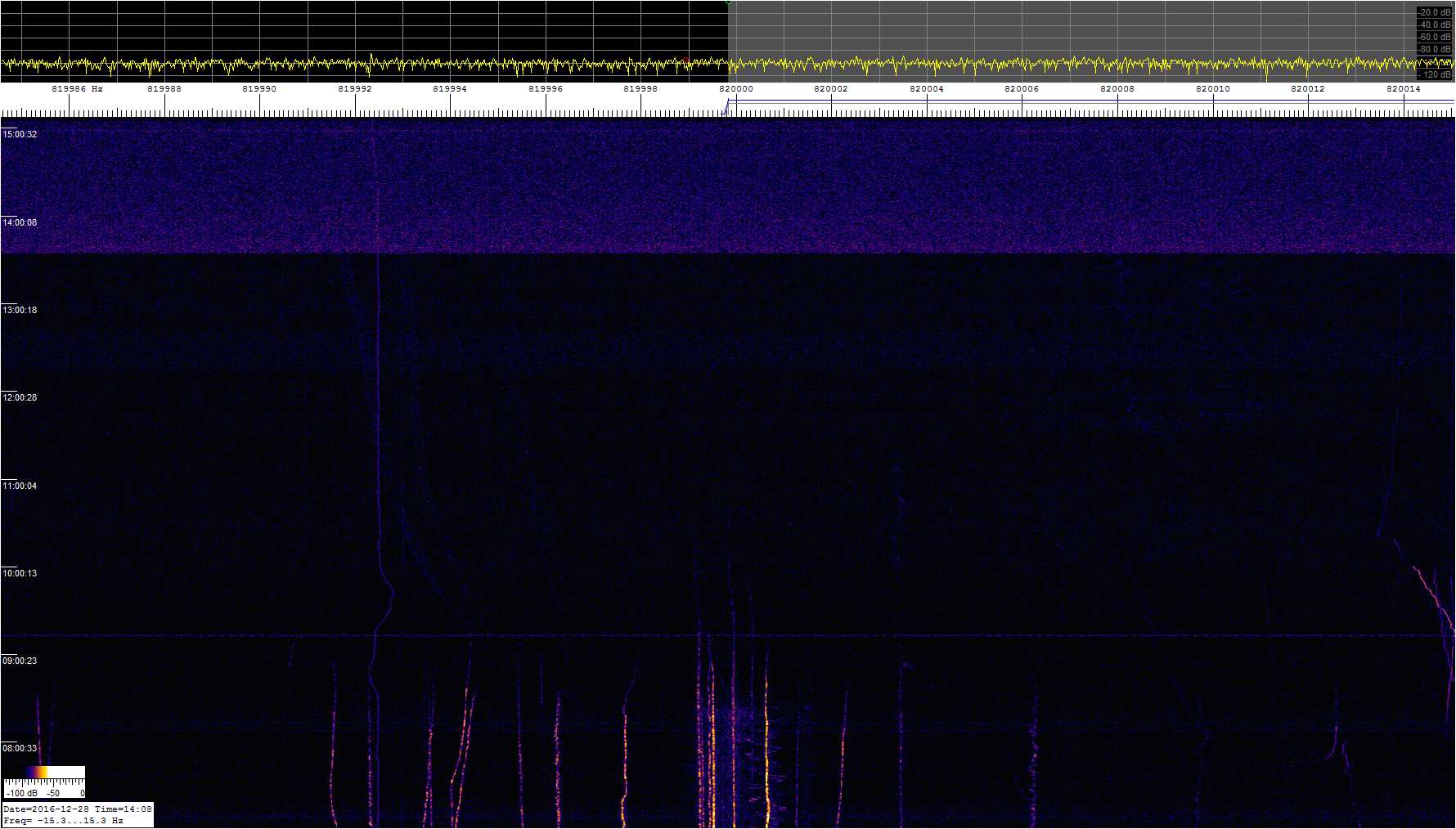Click the 819992 frequency label
1456x829 pixels.
[x=355, y=89]
